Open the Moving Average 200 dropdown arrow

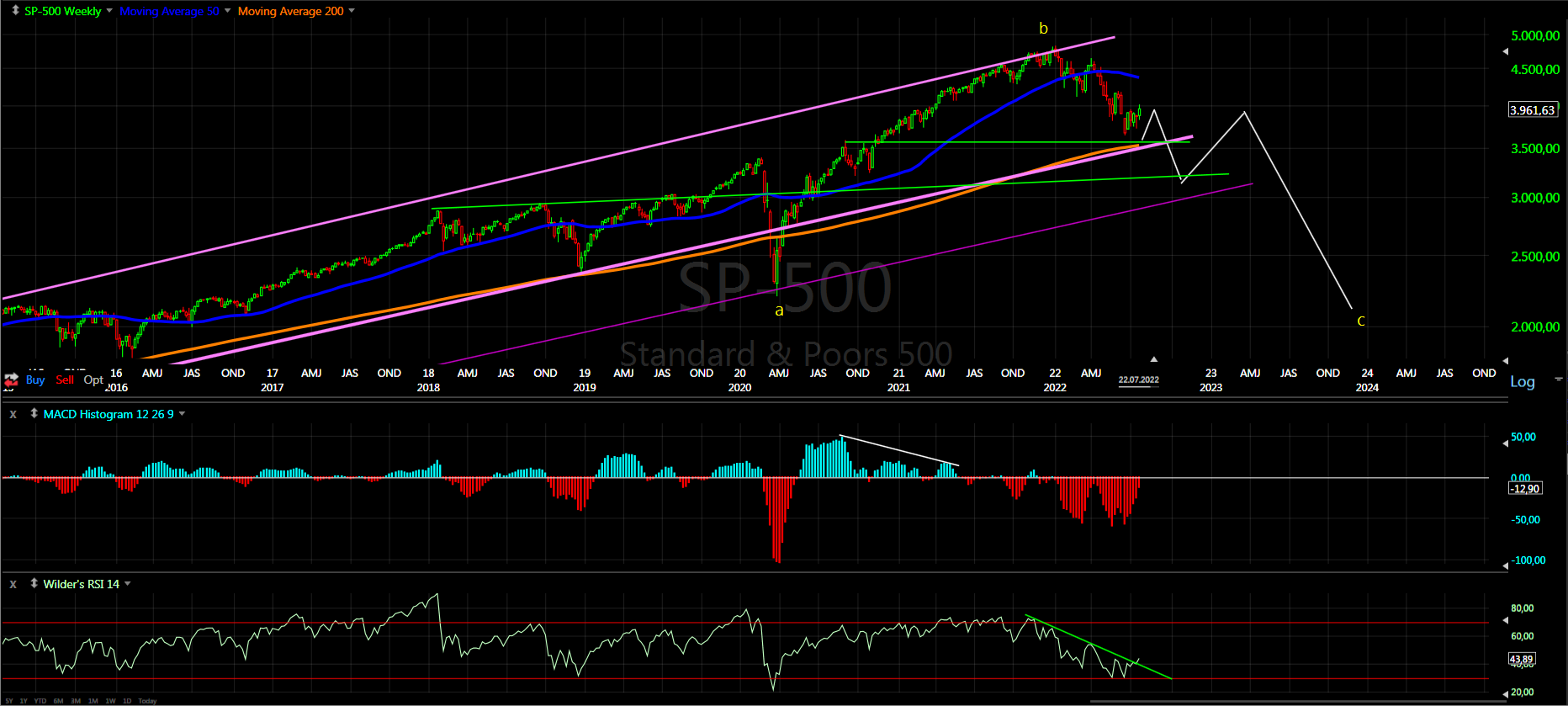352,11
